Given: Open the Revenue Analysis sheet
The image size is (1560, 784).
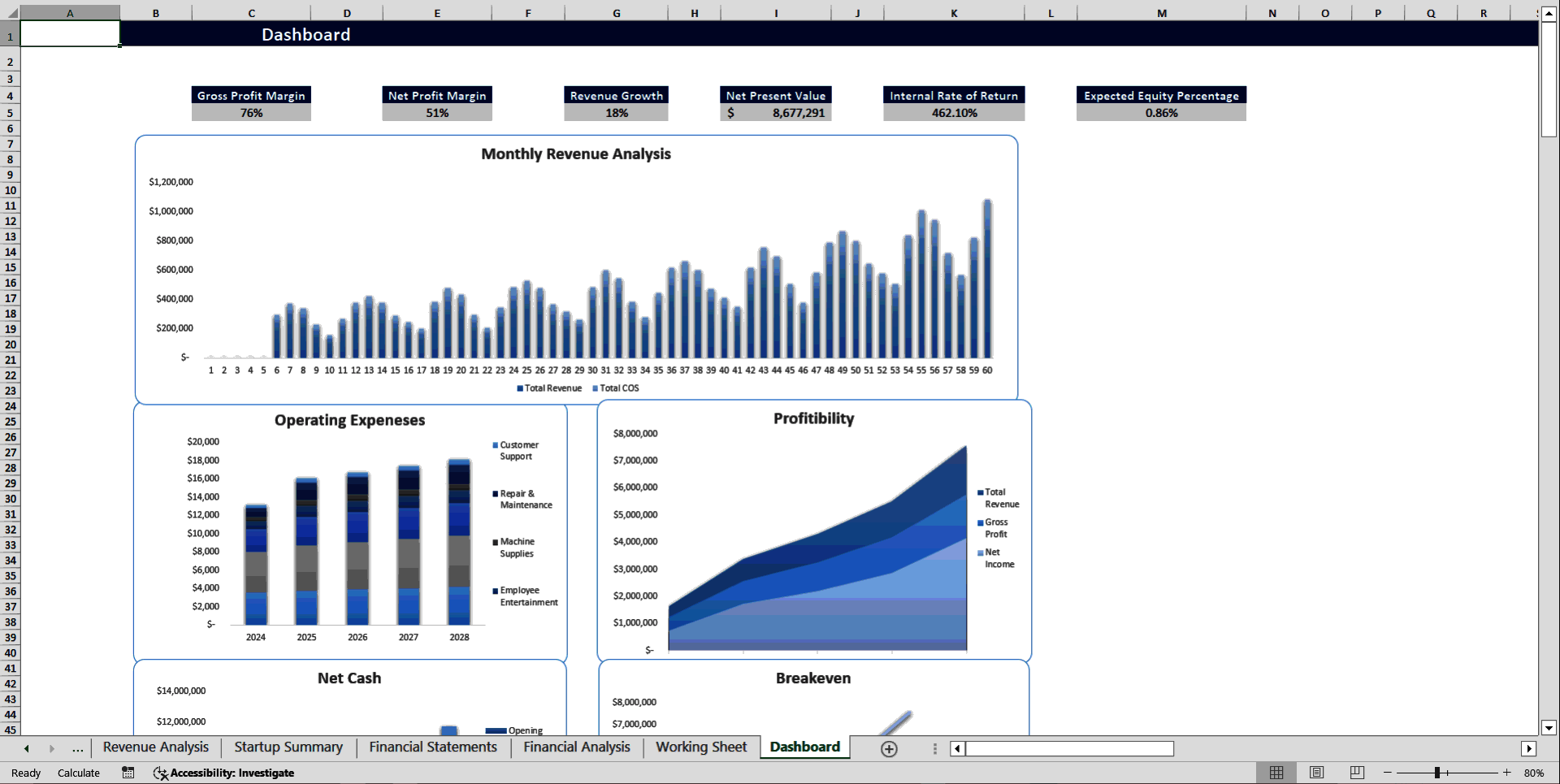Looking at the screenshot, I should point(154,747).
